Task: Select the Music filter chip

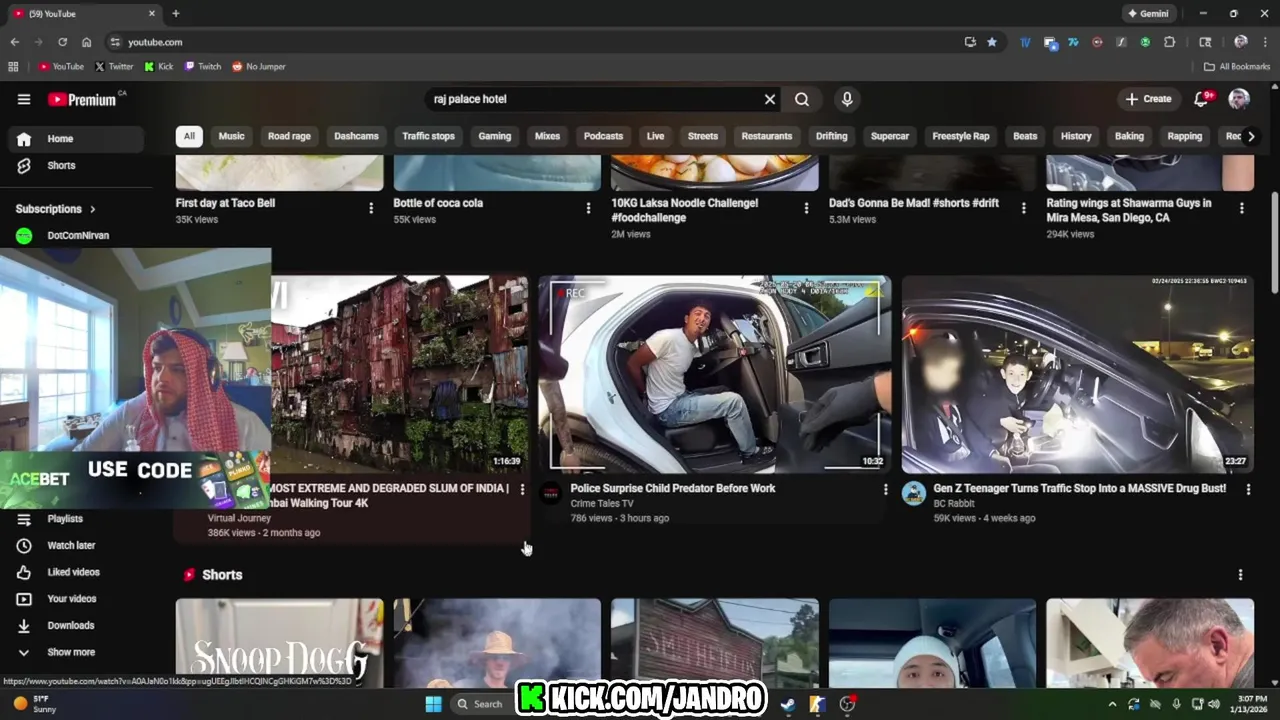Action: tap(231, 136)
